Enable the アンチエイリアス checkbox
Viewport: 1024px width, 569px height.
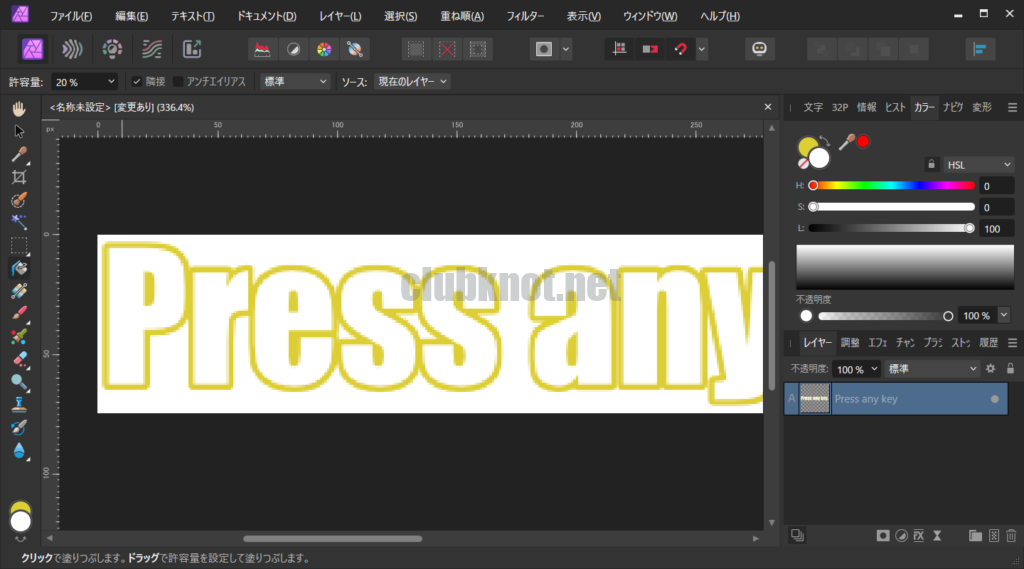click(179, 81)
